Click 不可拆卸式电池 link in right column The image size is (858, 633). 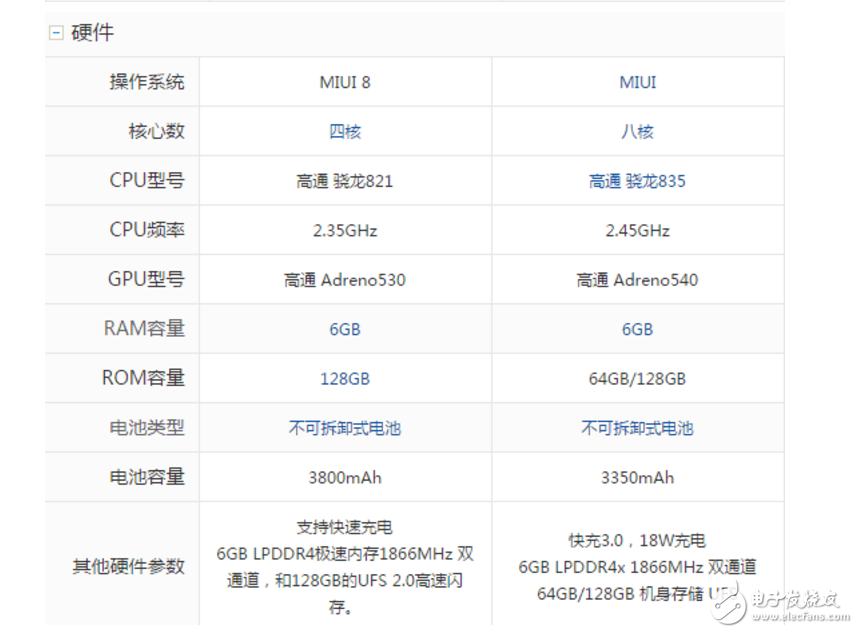637,428
